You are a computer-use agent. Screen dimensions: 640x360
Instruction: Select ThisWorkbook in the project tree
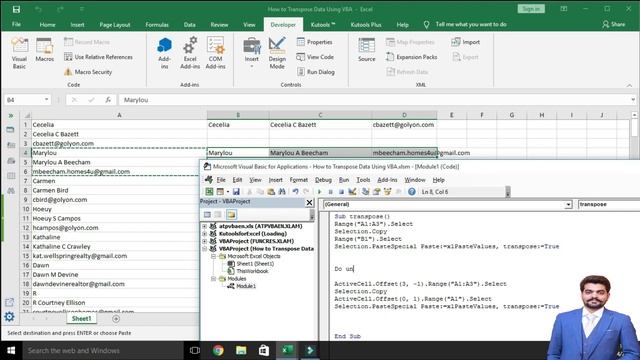pos(248,271)
